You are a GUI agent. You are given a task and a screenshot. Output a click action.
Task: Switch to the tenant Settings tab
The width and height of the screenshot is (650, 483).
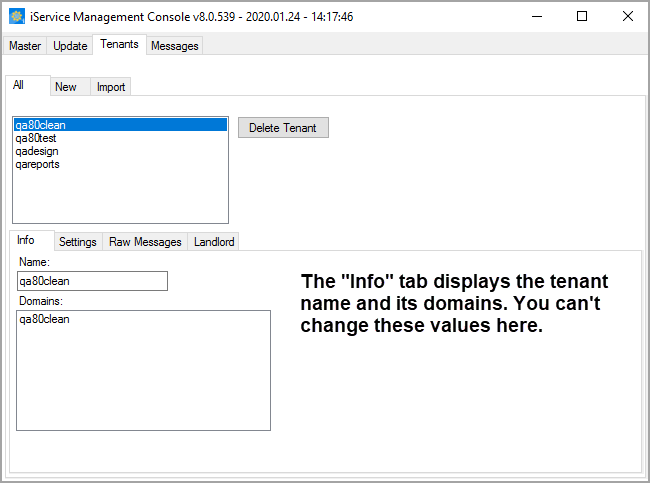78,242
